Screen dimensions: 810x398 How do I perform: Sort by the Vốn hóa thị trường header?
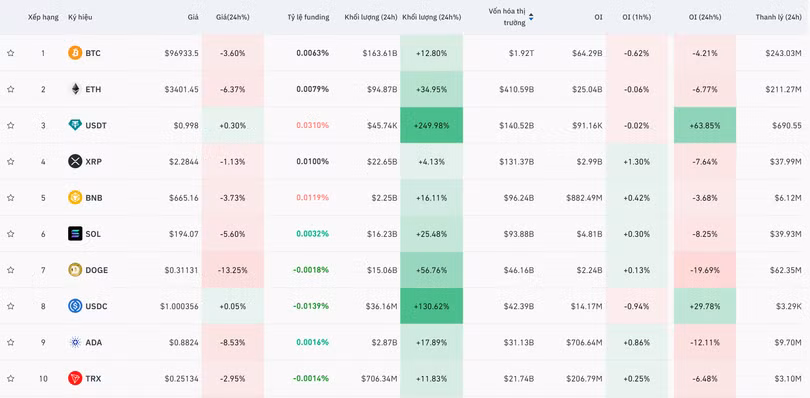[507, 17]
